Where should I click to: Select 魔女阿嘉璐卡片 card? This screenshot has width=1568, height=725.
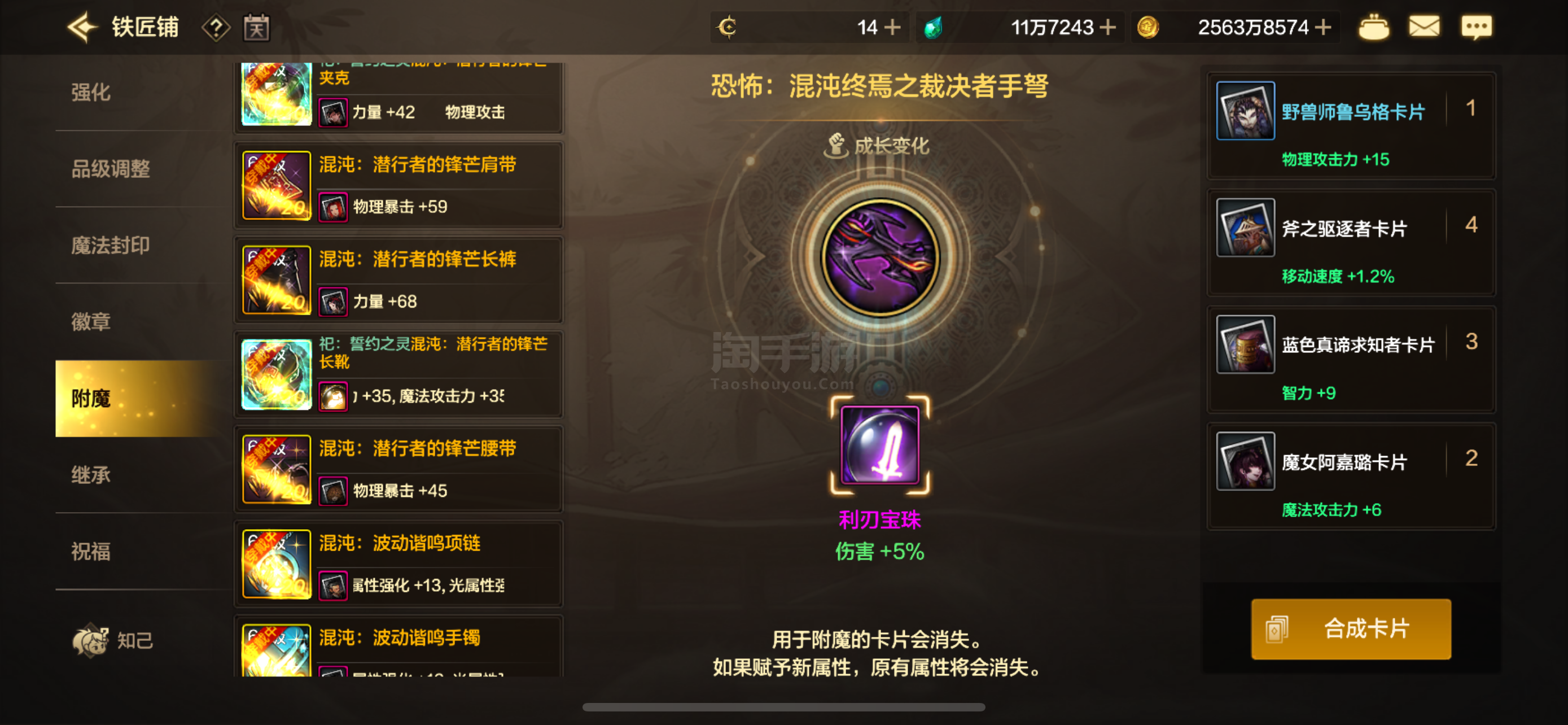pyautogui.click(x=1351, y=476)
